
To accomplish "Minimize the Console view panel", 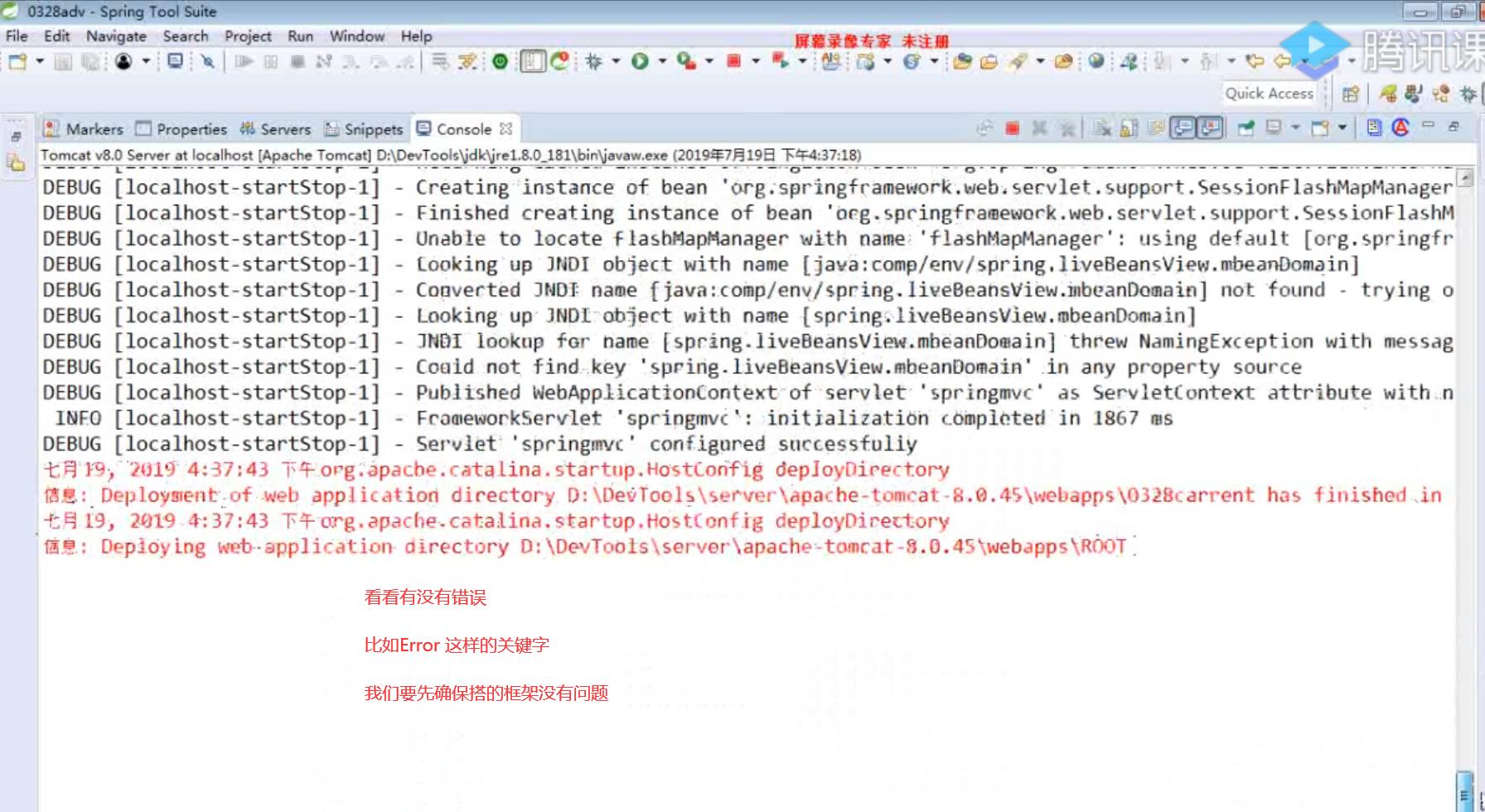I will pos(1428,125).
